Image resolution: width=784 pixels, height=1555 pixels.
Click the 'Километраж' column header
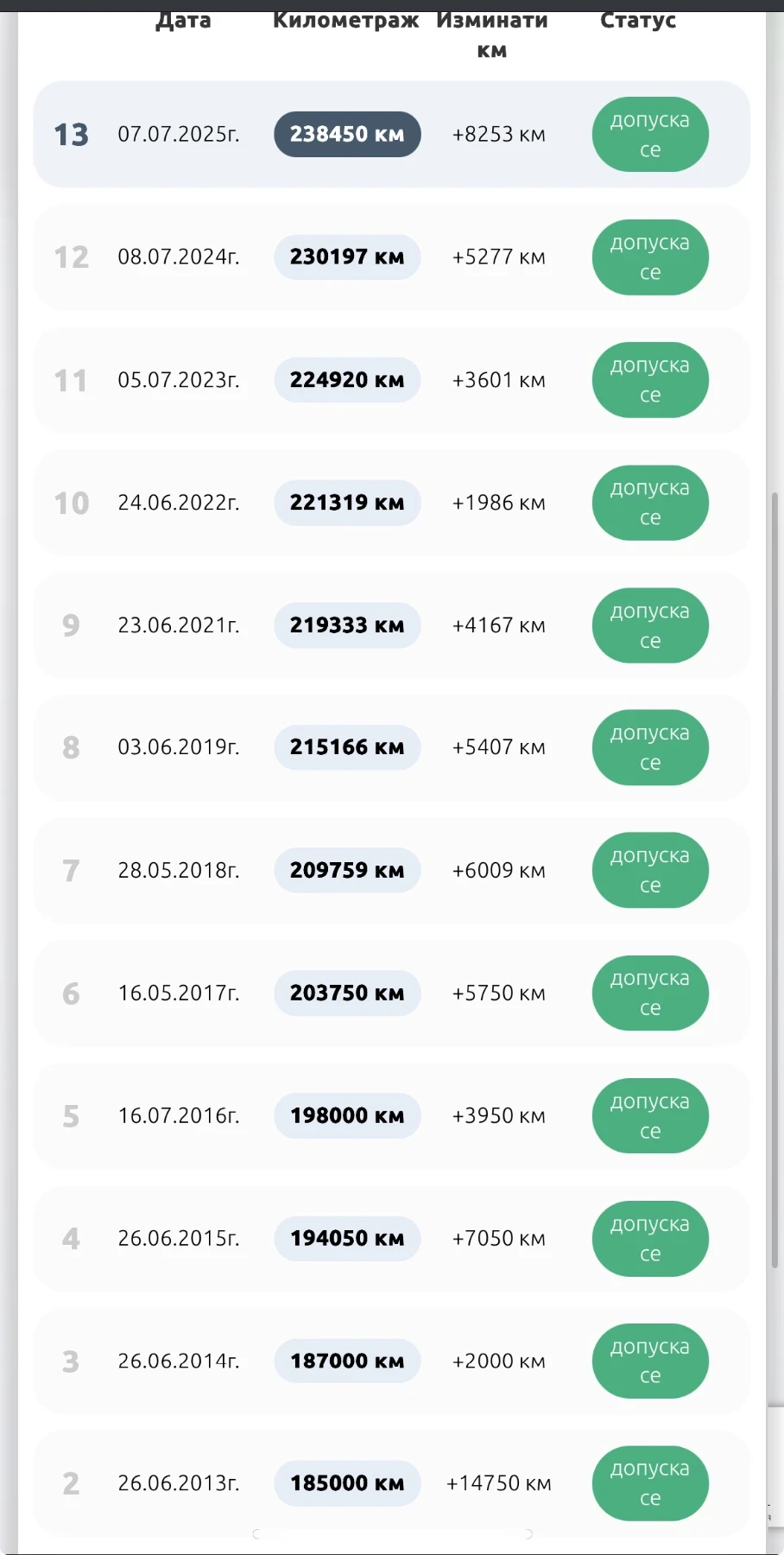tap(346, 21)
